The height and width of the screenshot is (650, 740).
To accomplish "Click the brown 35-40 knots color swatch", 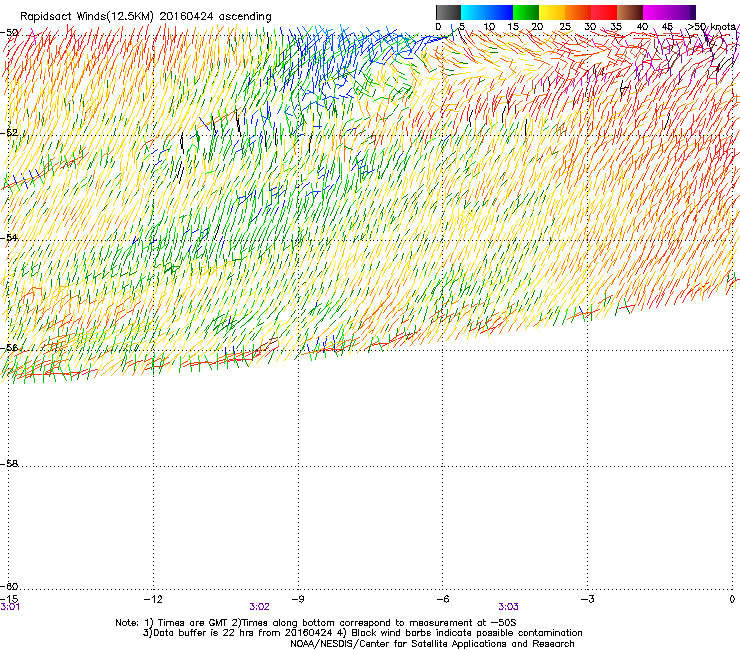I will click(x=630, y=12).
